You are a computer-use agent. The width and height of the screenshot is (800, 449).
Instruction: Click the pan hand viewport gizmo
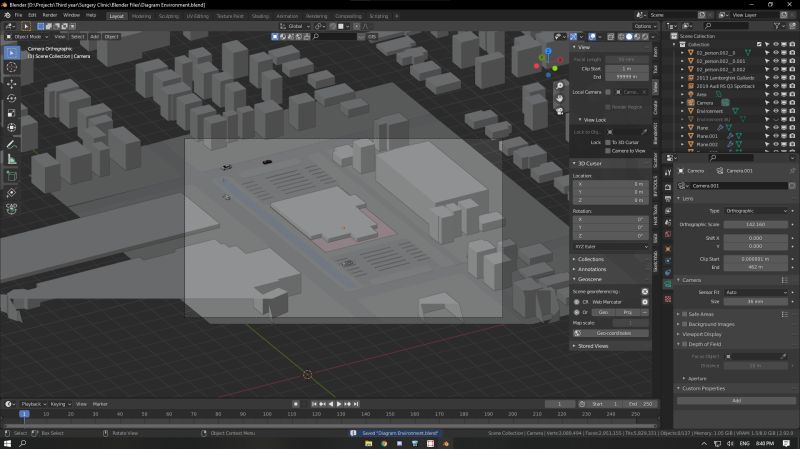point(560,98)
